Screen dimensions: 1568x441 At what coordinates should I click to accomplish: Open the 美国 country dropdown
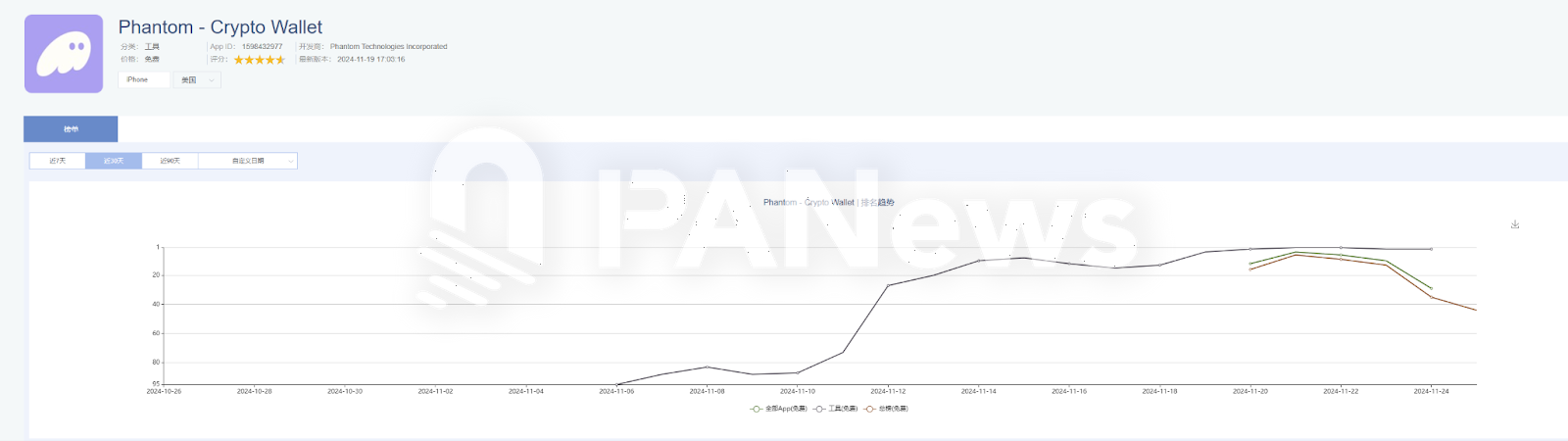197,80
